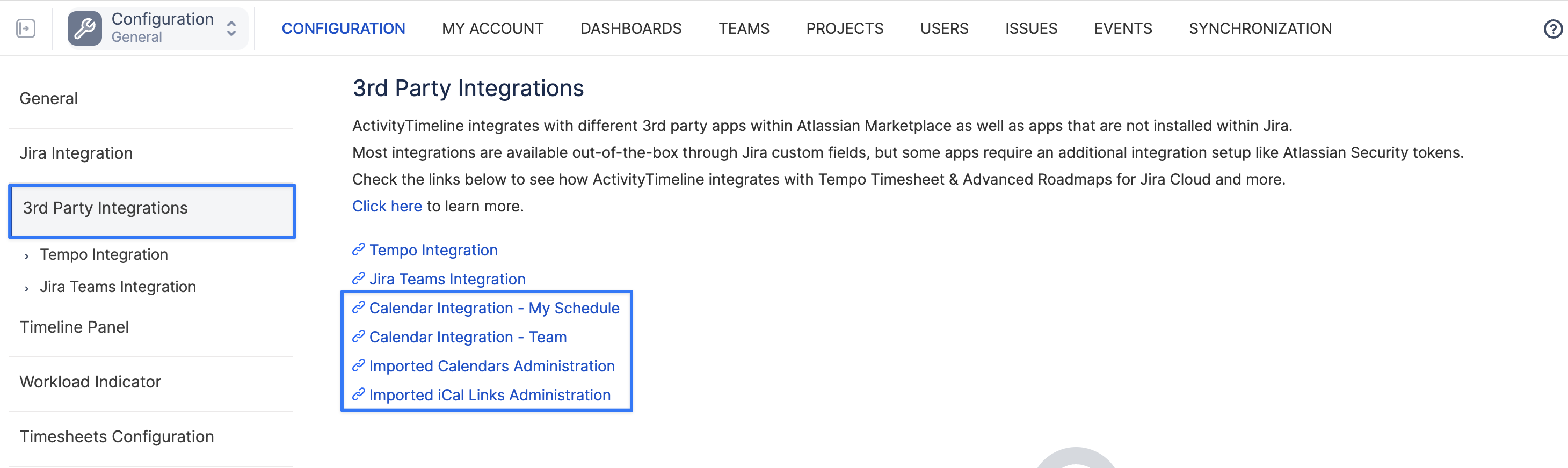Switch to the ISSUES tab
This screenshot has width=1568, height=468.
coord(1031,28)
